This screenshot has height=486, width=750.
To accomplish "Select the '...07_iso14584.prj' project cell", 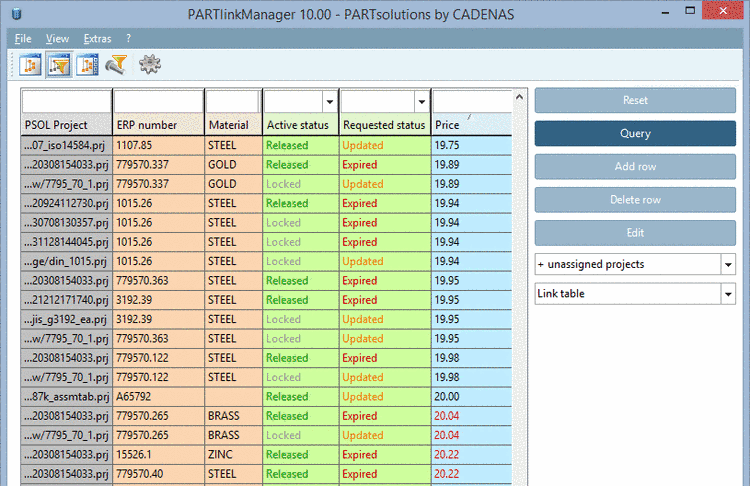I will (66, 145).
